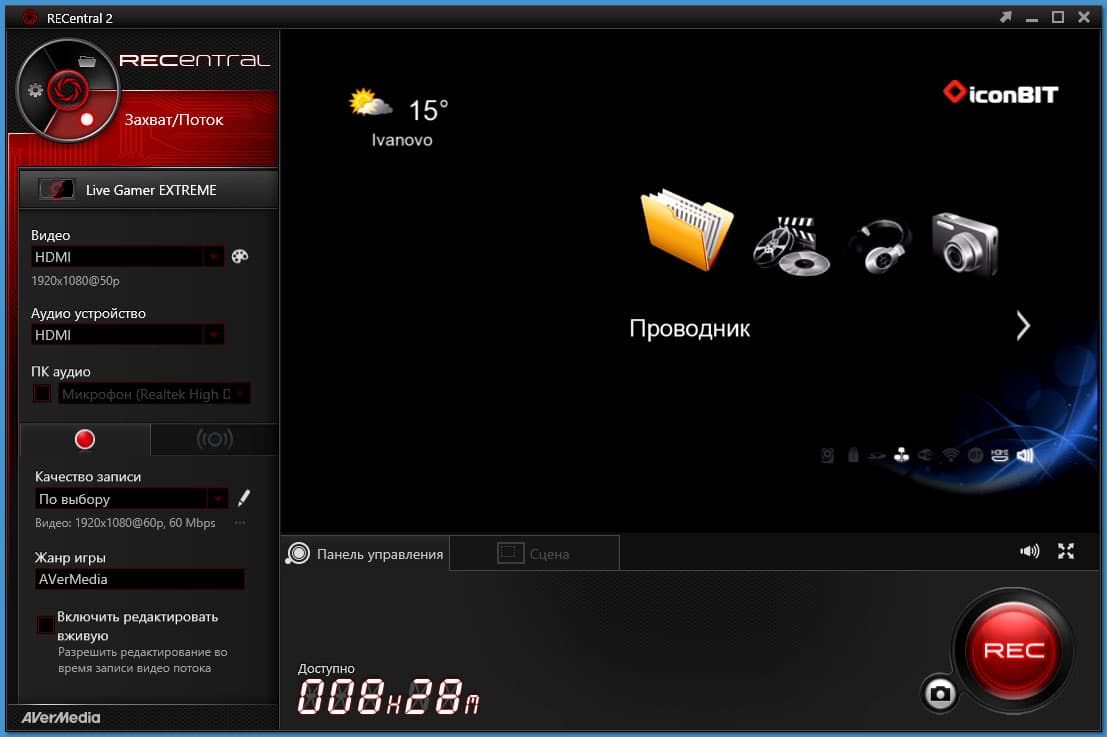
Task: Minimize the RECentral 2 window
Action: (1031, 18)
